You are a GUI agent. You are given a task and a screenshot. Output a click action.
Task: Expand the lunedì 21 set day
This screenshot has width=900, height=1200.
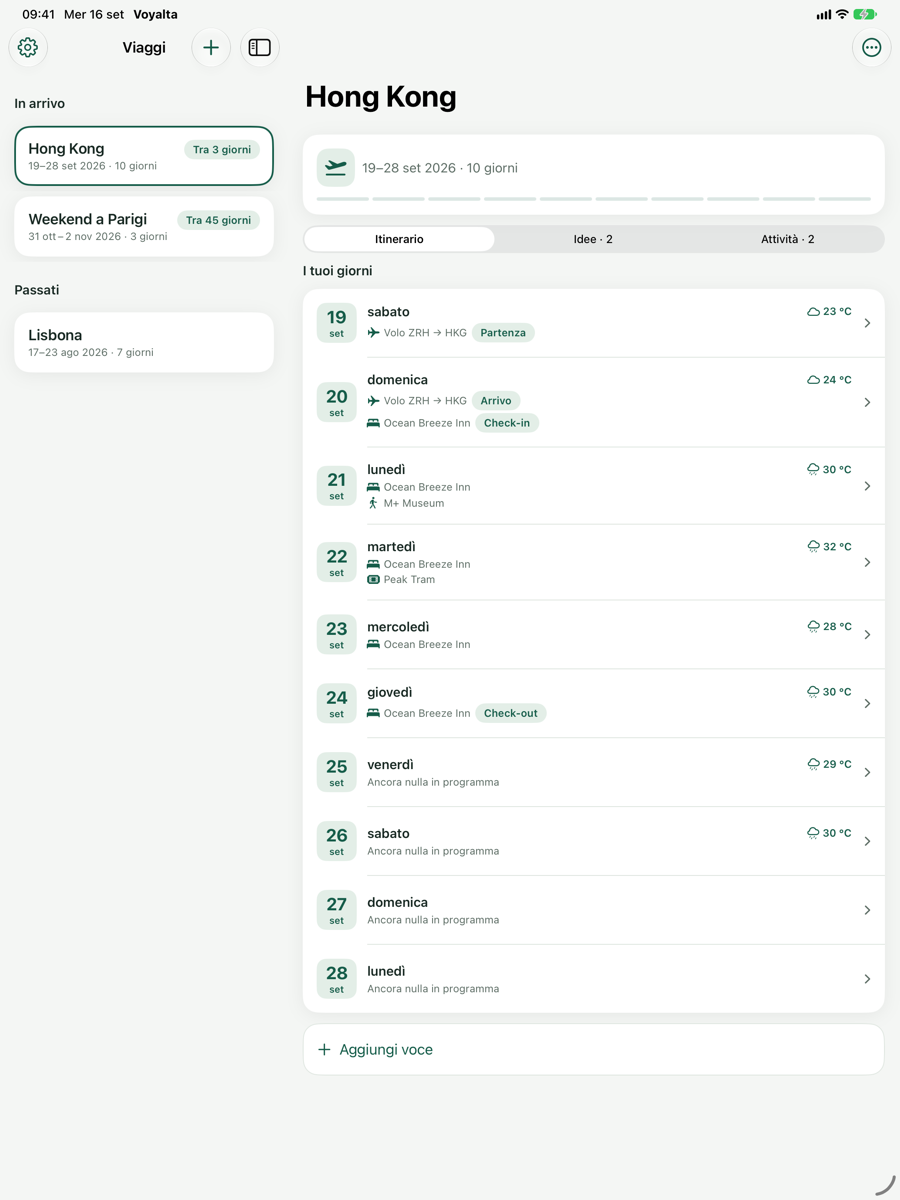tap(594, 486)
